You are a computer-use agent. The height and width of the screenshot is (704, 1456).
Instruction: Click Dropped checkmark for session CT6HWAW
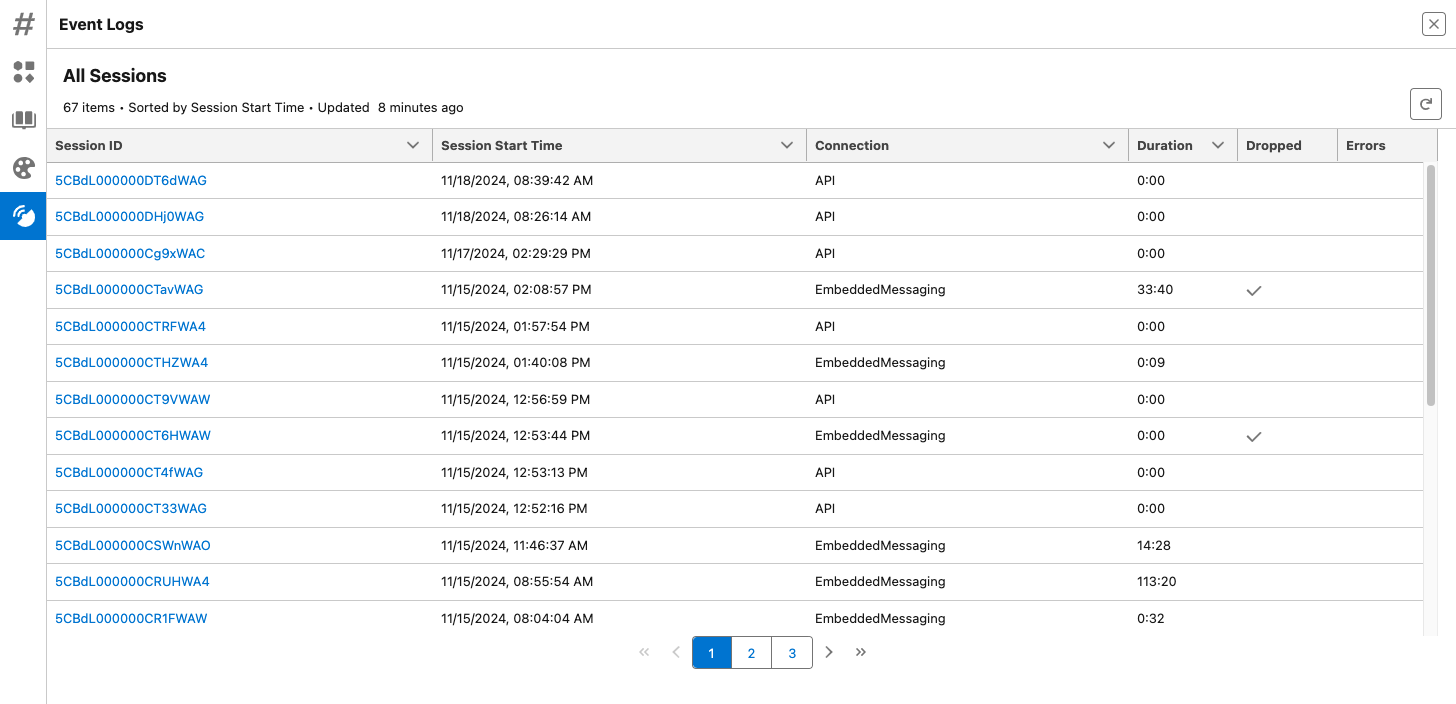point(1254,436)
